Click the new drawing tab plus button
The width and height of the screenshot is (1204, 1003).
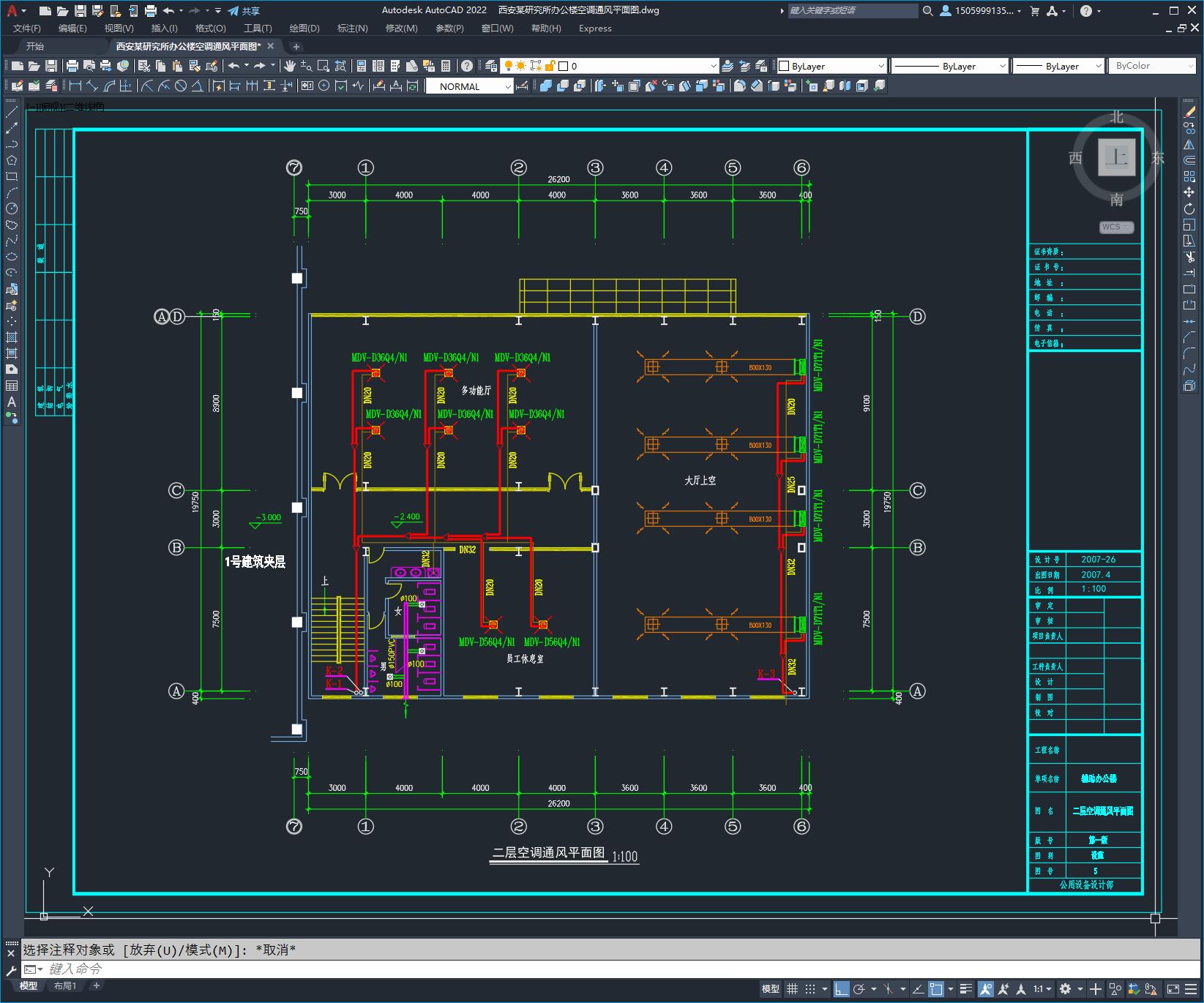296,46
